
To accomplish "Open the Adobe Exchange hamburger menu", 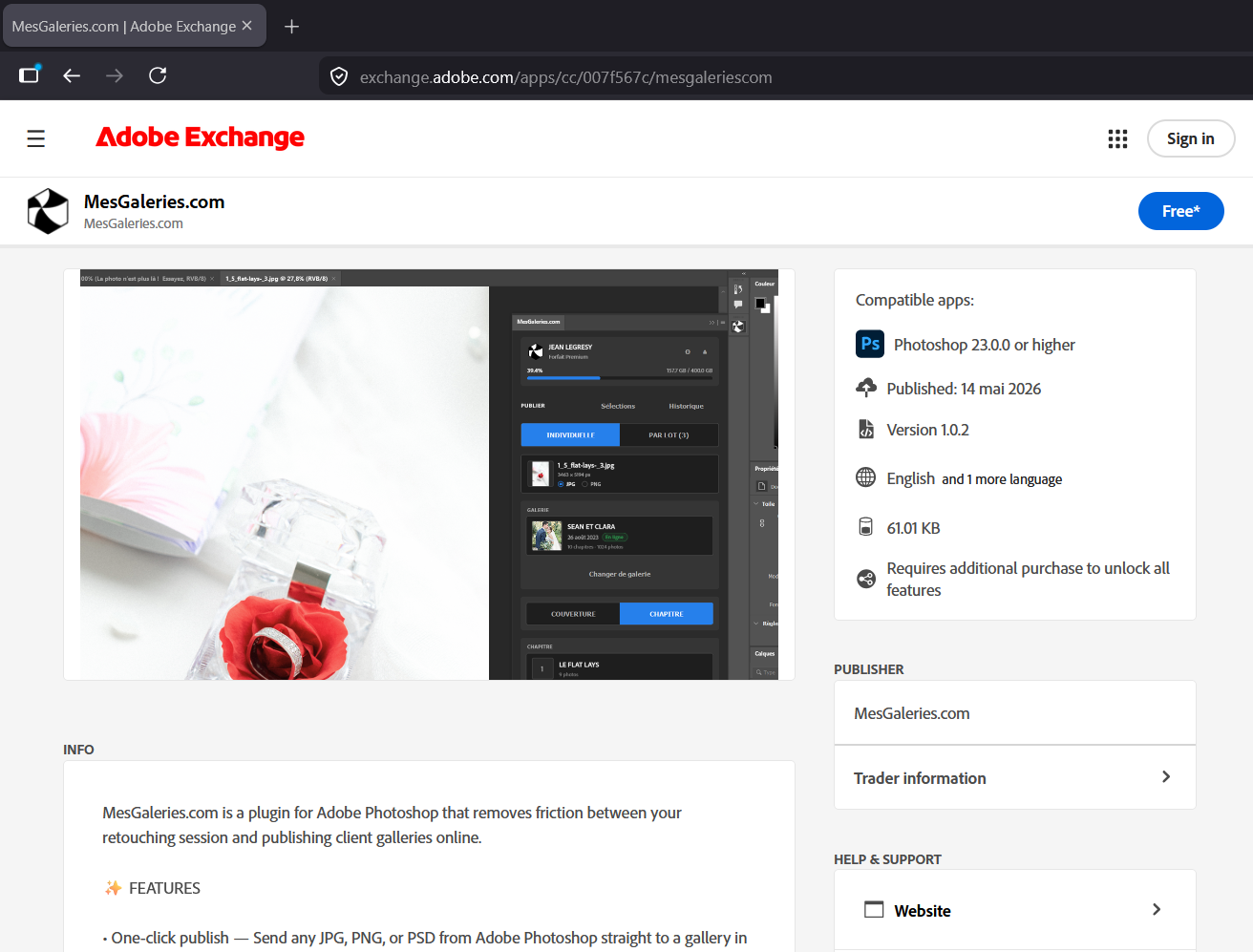I will coord(35,138).
